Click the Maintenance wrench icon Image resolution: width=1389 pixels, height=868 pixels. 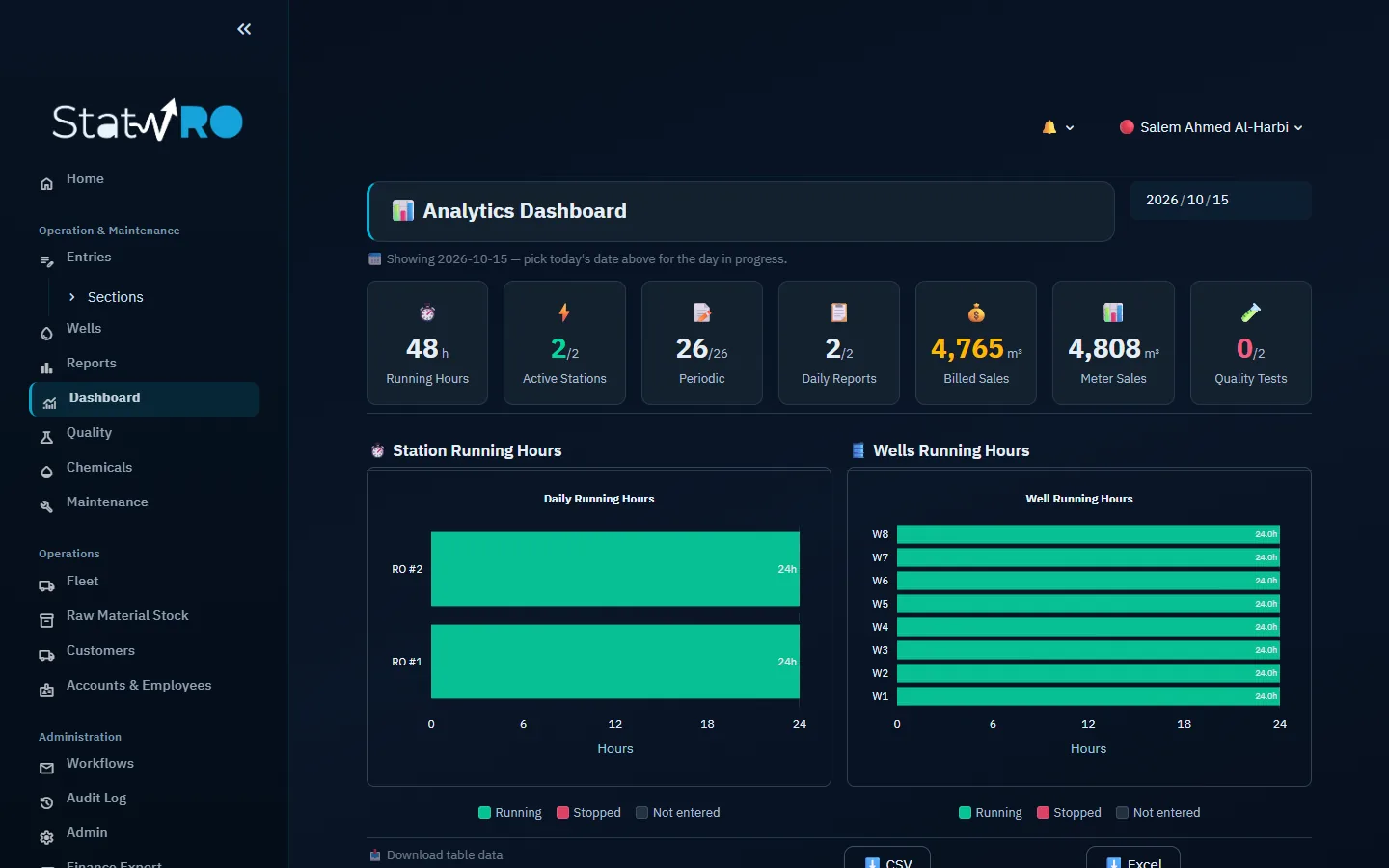point(46,506)
